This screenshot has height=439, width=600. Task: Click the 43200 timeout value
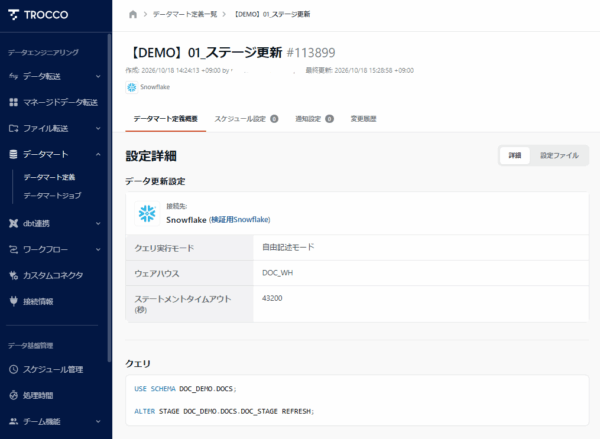(x=272, y=299)
